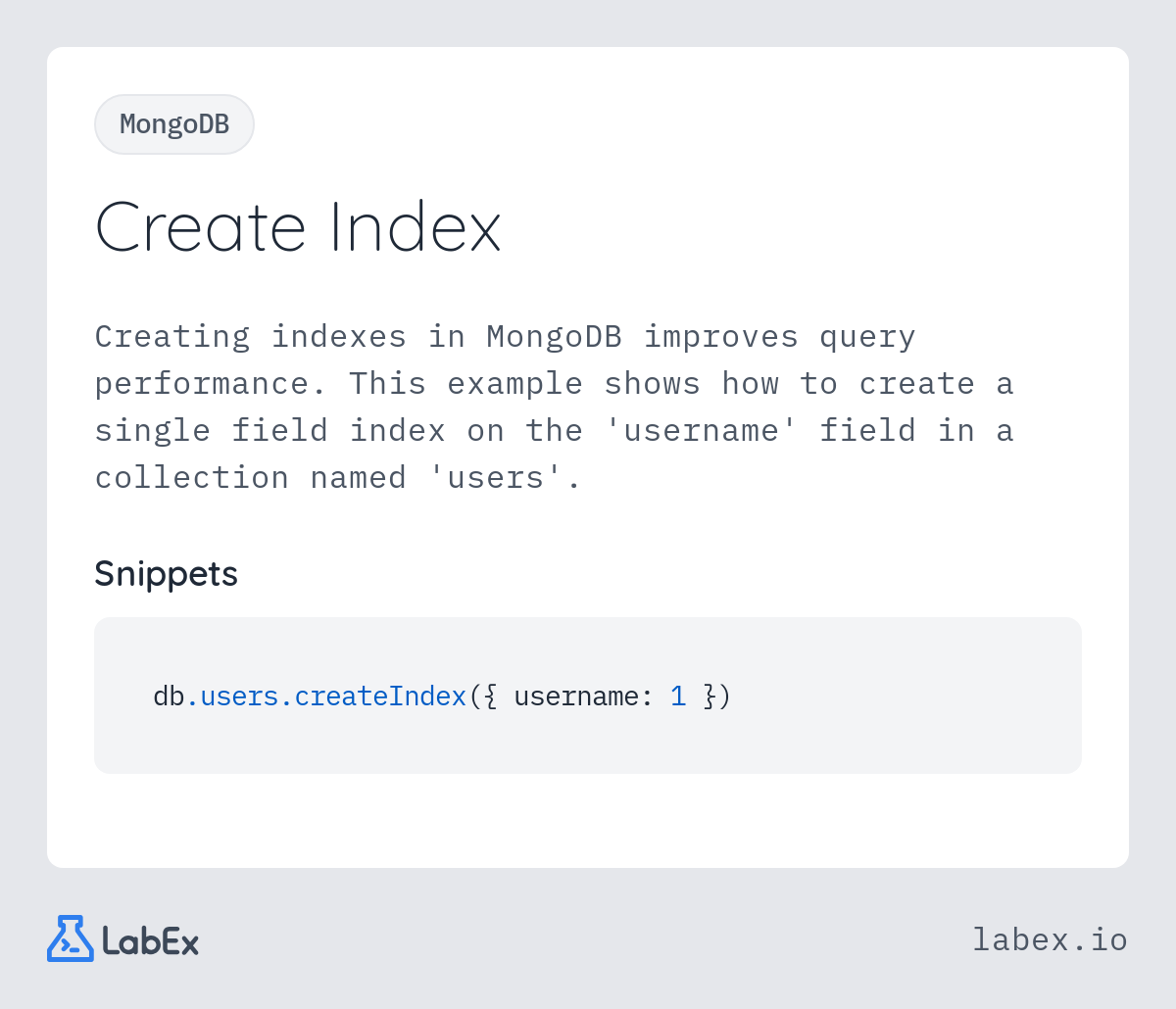Select the Create Index heading
Viewport: 1176px width, 1009px height.
click(298, 227)
